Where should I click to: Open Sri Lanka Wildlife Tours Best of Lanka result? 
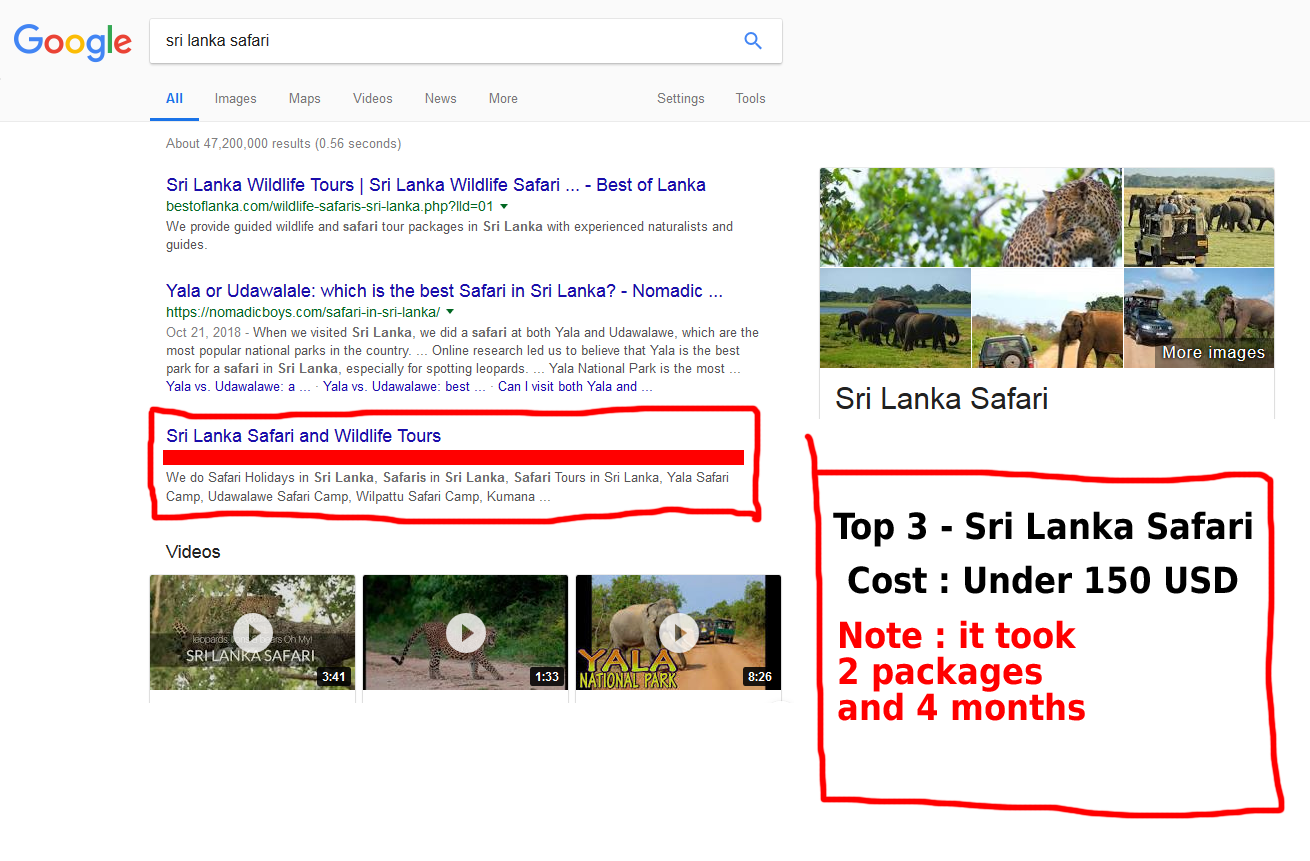point(436,185)
